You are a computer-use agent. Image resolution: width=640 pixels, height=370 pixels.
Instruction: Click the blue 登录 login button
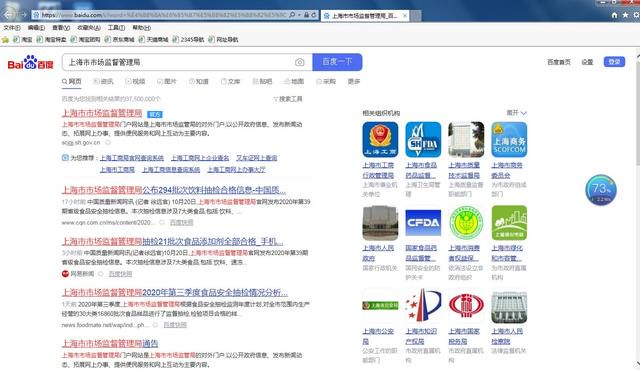coord(614,62)
